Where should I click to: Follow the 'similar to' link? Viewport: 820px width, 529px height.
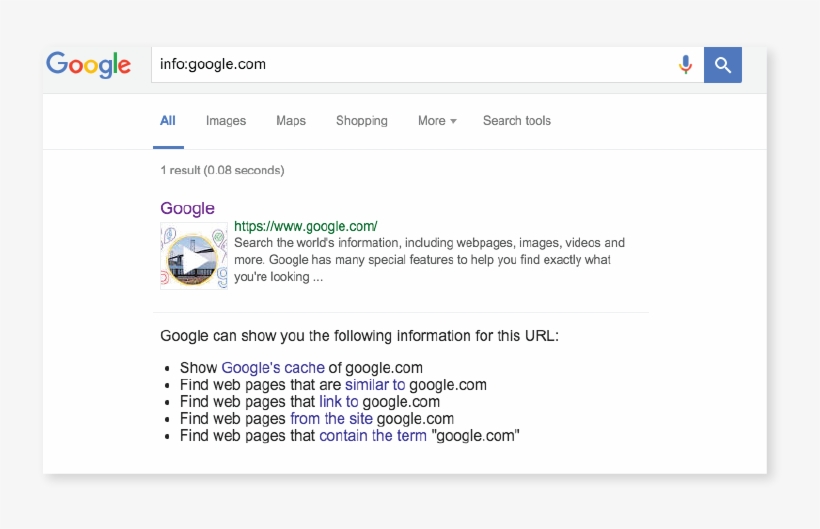(375, 385)
